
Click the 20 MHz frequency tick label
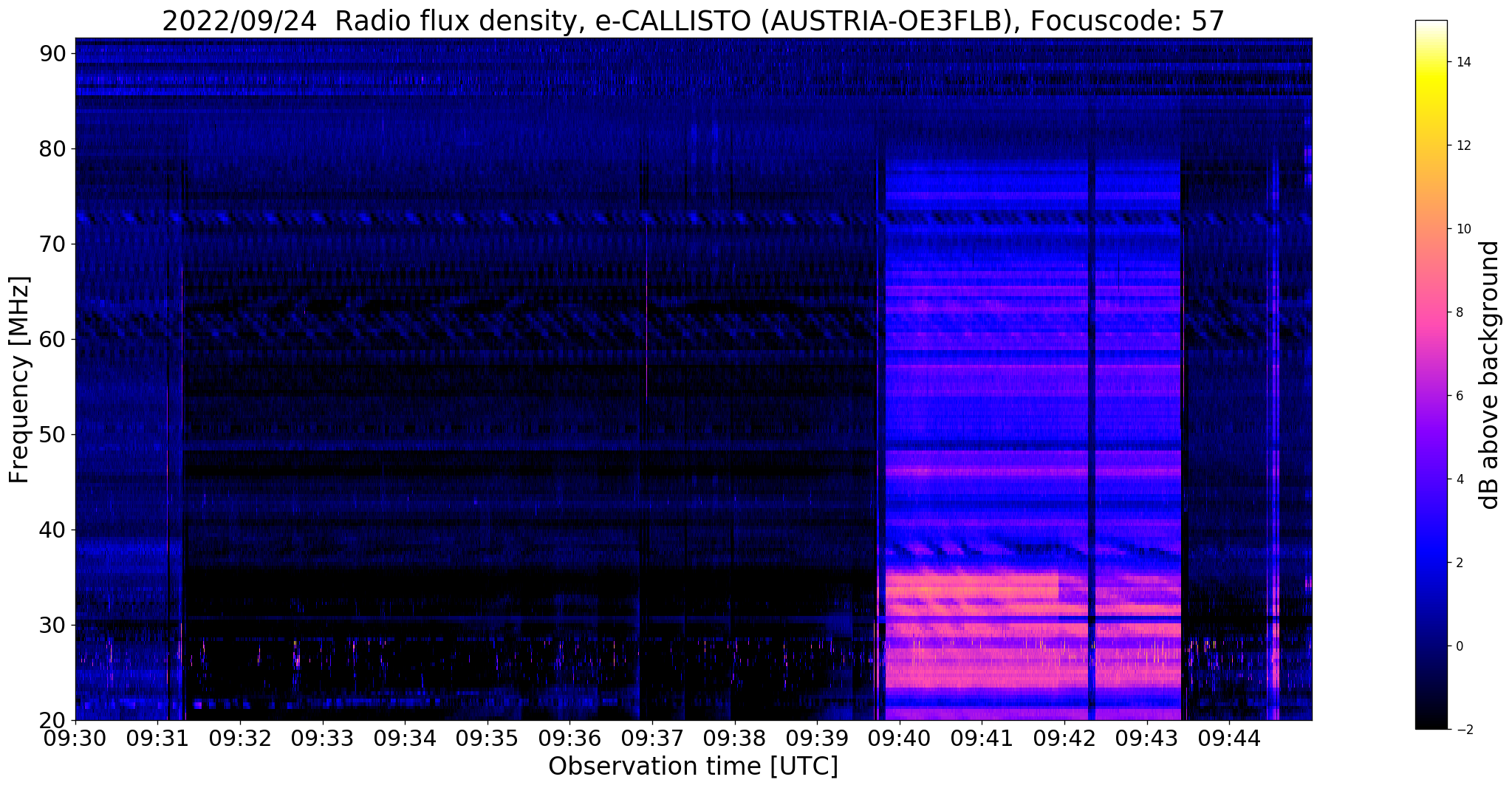pos(54,720)
